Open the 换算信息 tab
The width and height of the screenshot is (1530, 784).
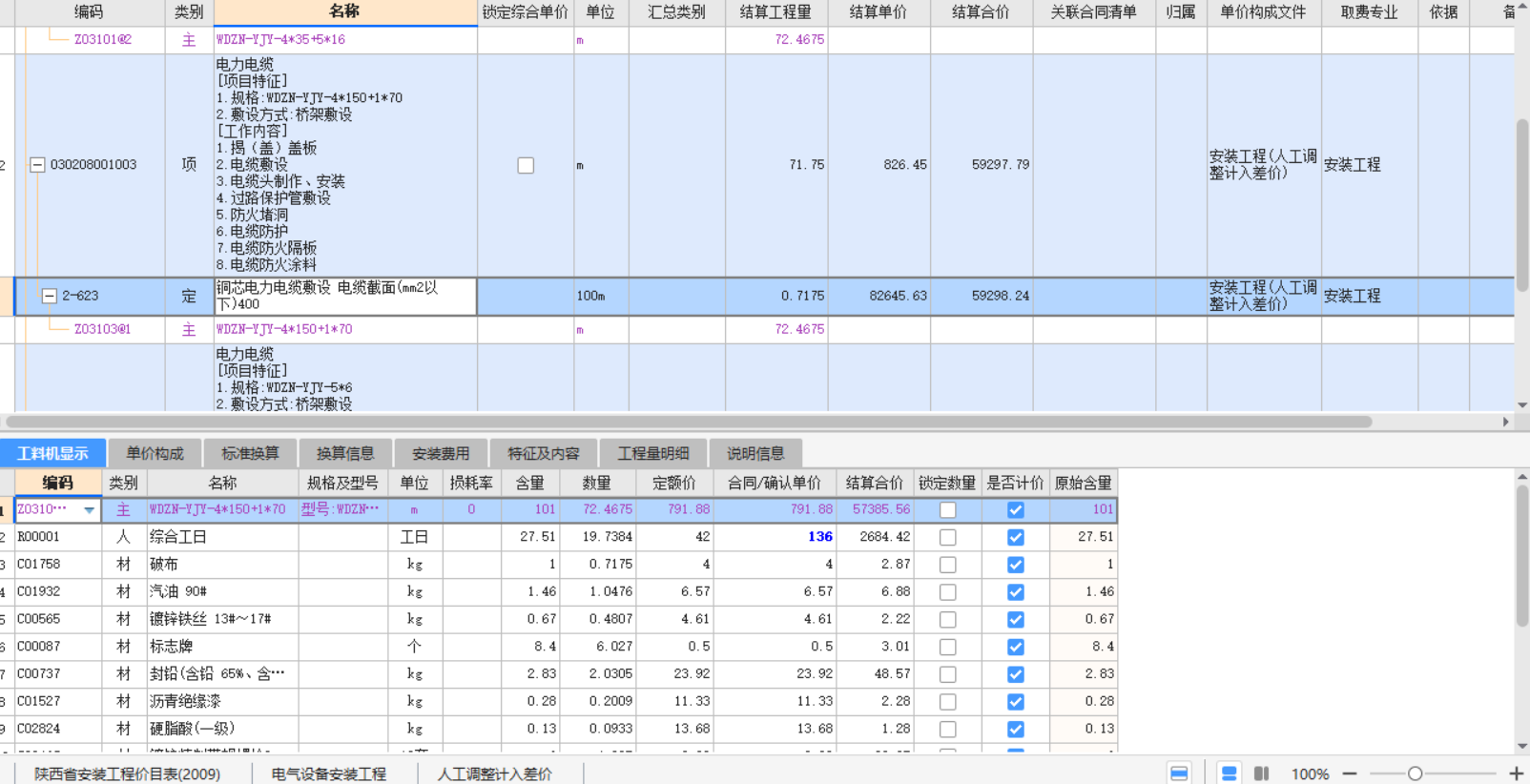pos(345,453)
